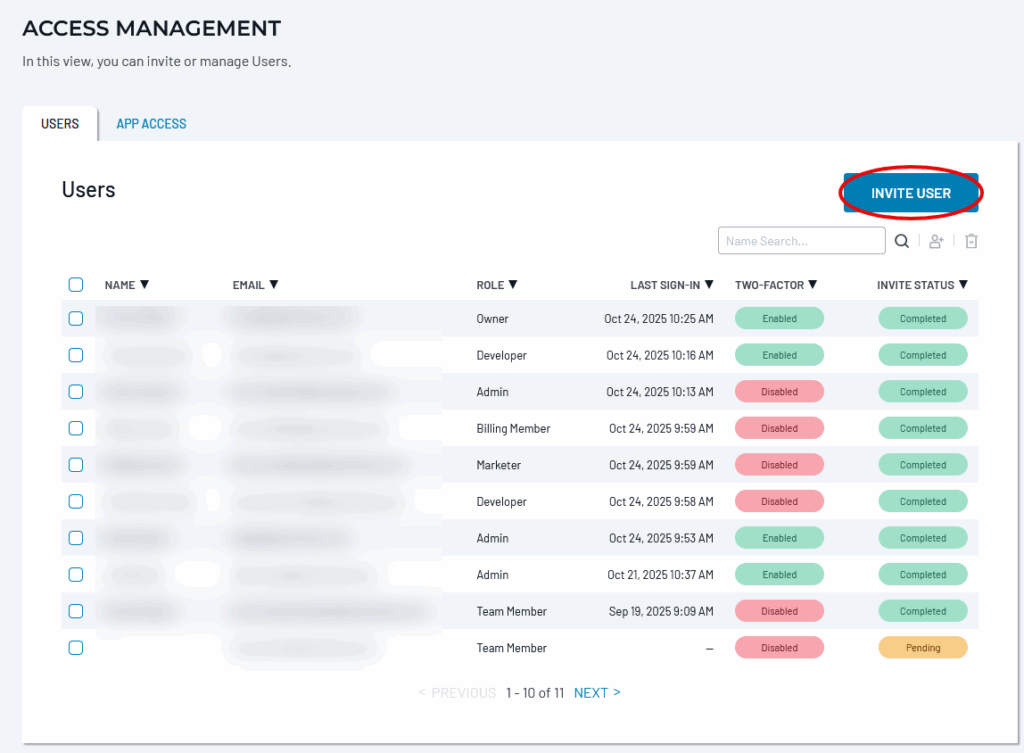Sort by the INVITE STATUS column header
This screenshot has height=753, width=1024.
tap(922, 285)
